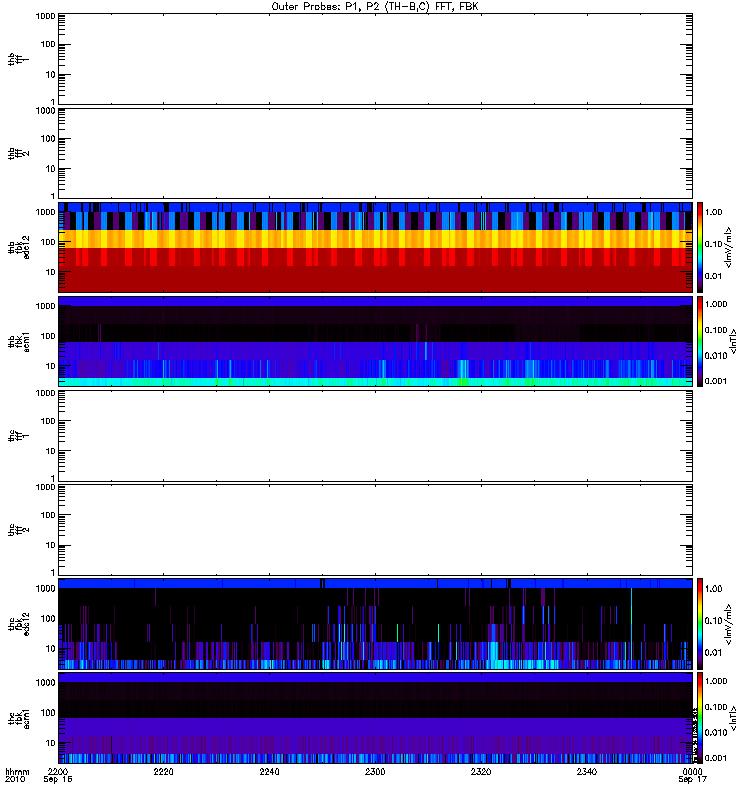Image resolution: width=750 pixels, height=800 pixels.
Task: Click the '100' y-tick of thb fff 2 panel
Action: click(x=48, y=139)
